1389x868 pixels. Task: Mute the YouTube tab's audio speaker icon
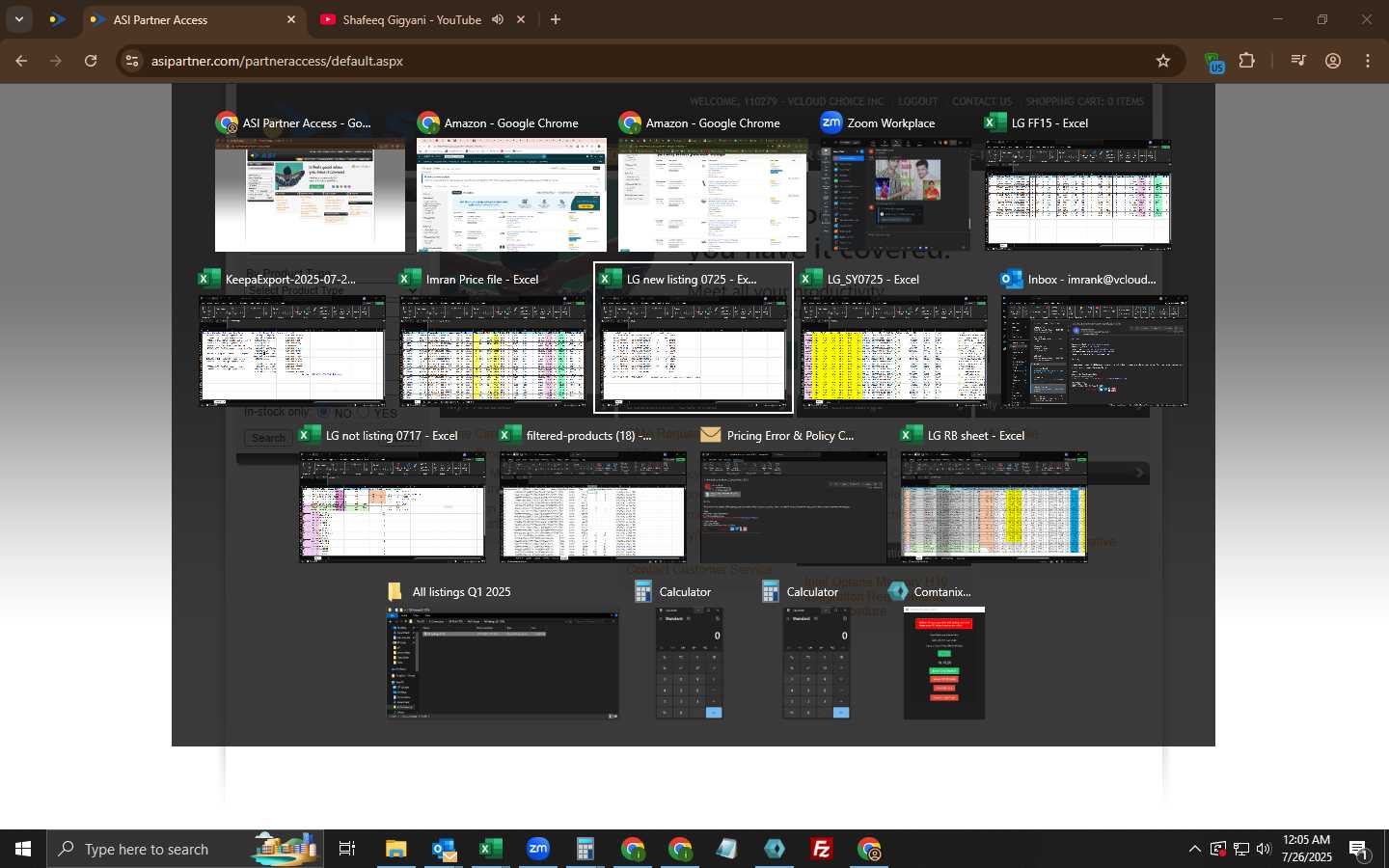coord(498,19)
